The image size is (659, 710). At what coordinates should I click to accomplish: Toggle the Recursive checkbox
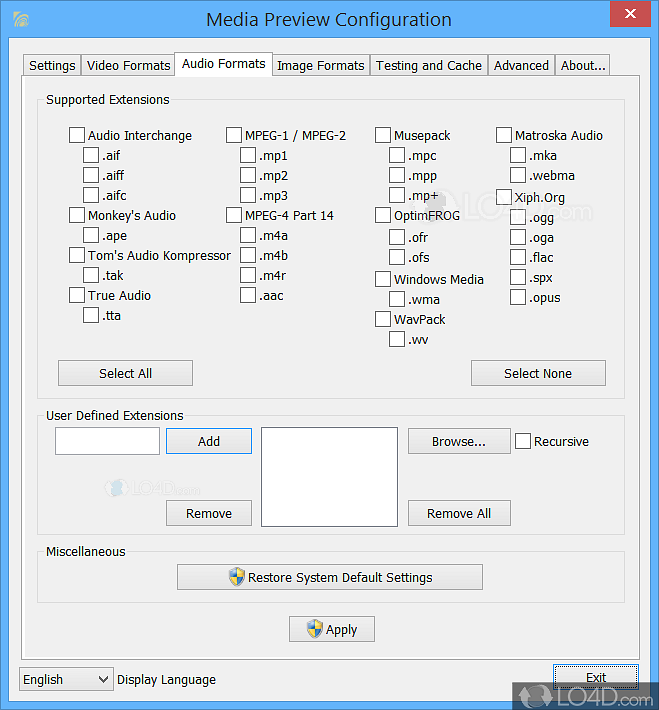click(523, 441)
